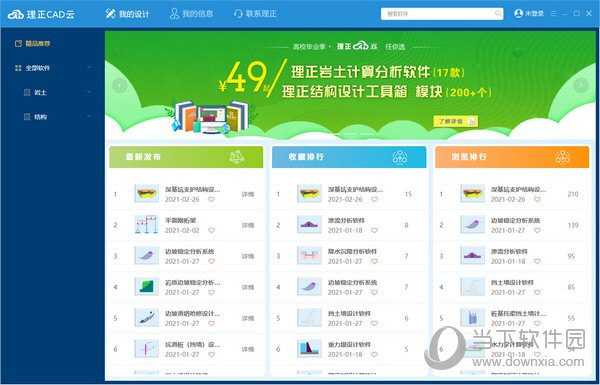Open 挡土墙设计软件 title in 浏览排行
The image size is (600, 385).
click(512, 282)
